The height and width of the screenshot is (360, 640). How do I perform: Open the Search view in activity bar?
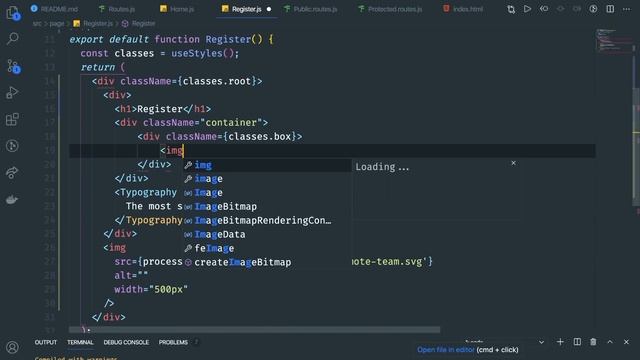(13, 39)
